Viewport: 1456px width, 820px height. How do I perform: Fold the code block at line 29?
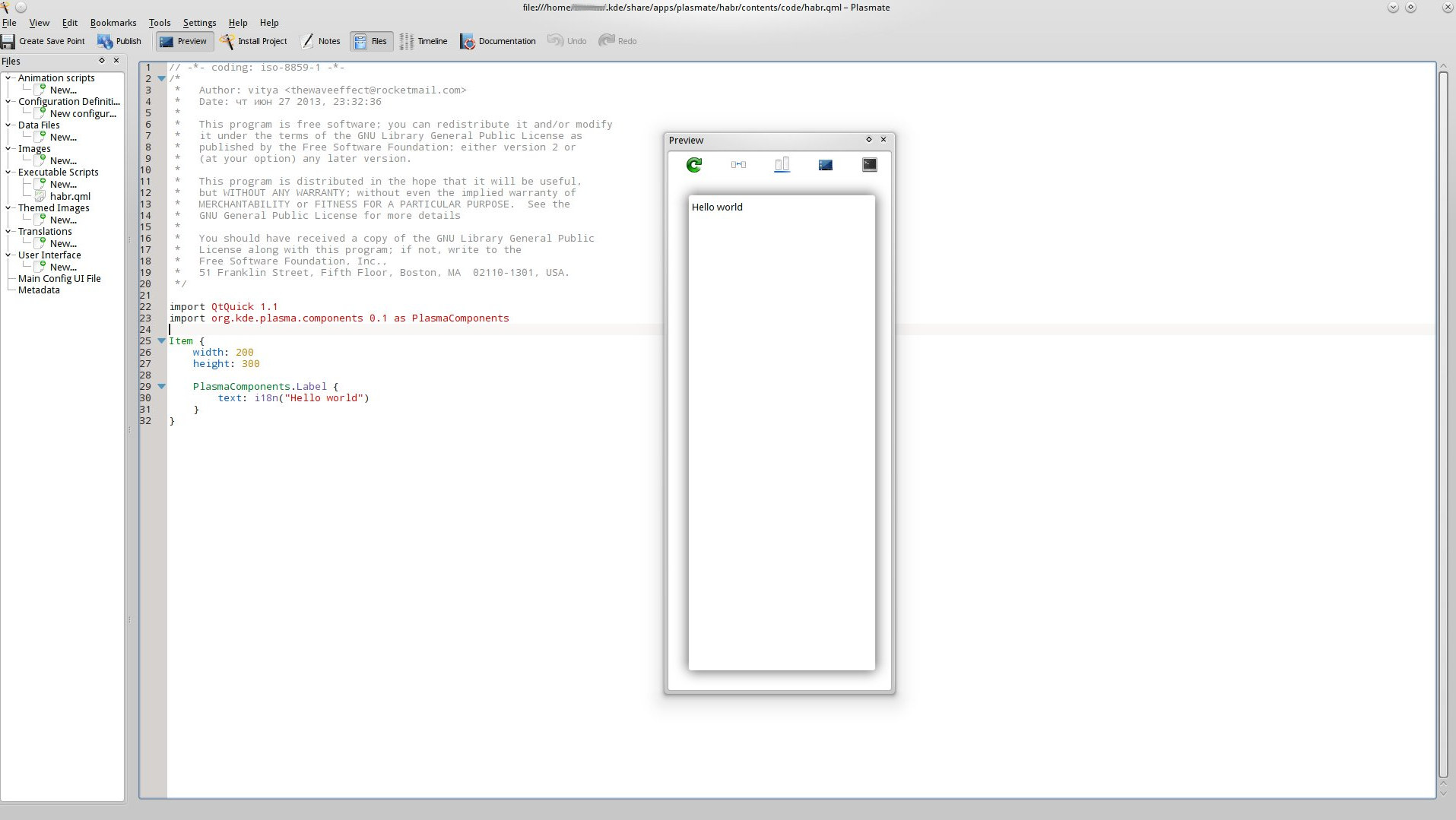coord(160,386)
